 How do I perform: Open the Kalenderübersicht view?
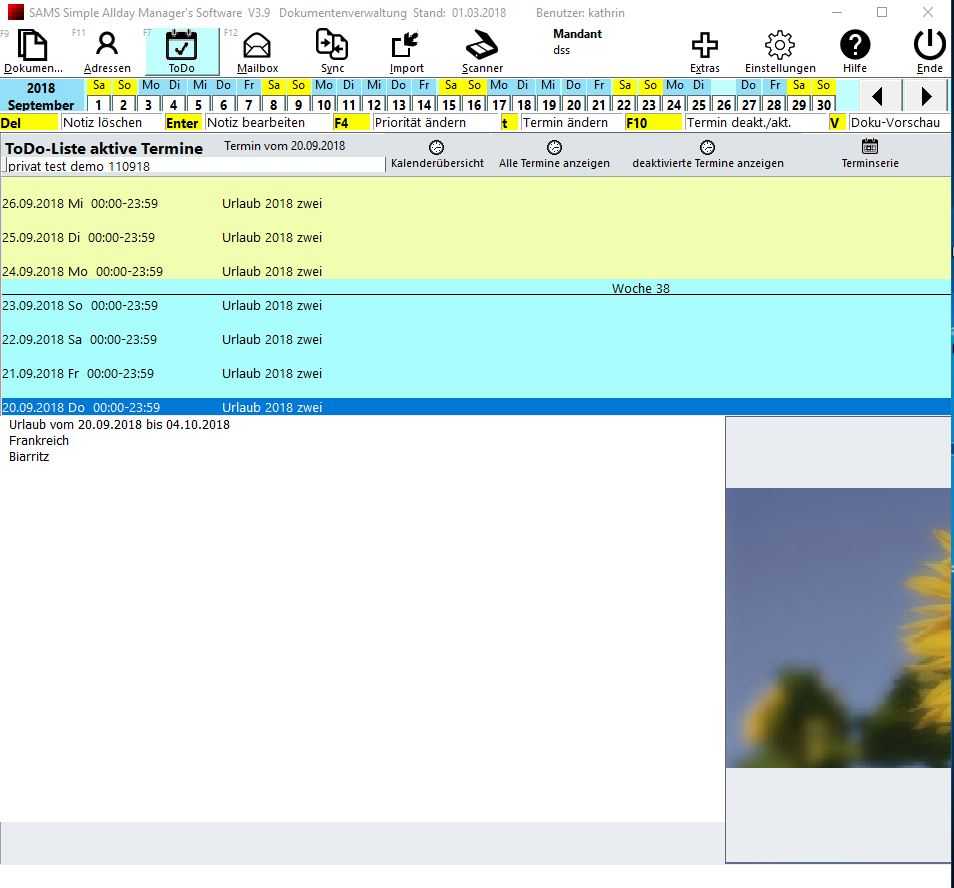437,155
